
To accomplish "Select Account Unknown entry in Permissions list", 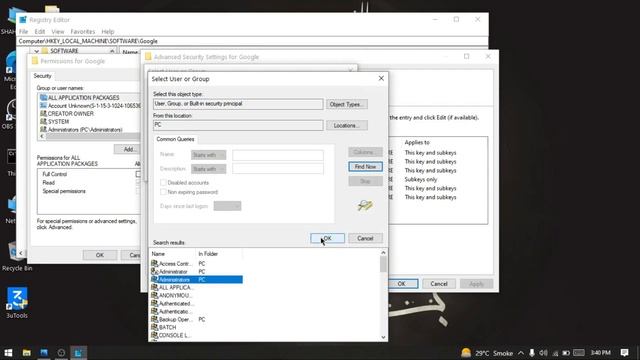I will click(90, 106).
